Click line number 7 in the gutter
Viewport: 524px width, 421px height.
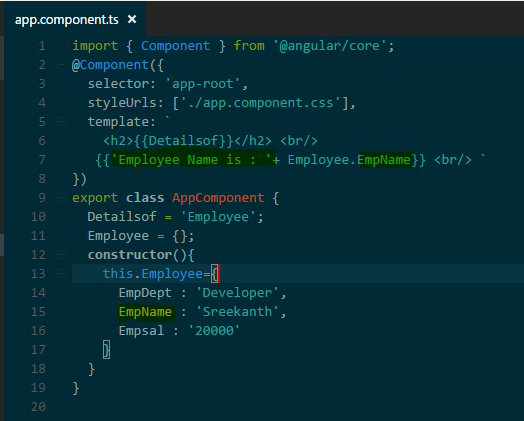click(42, 160)
